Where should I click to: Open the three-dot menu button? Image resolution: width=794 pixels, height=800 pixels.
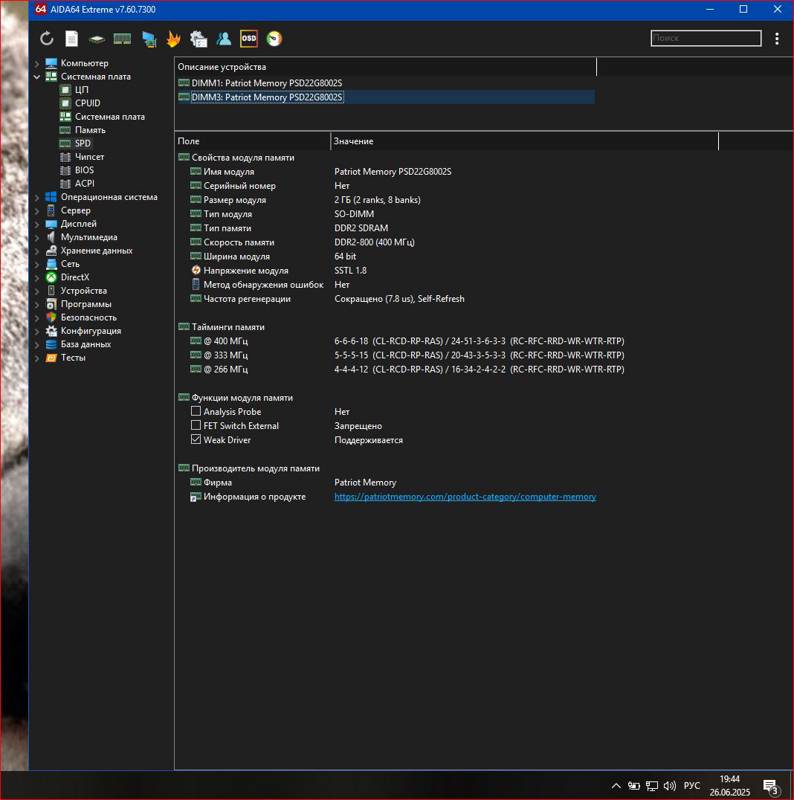click(x=777, y=39)
